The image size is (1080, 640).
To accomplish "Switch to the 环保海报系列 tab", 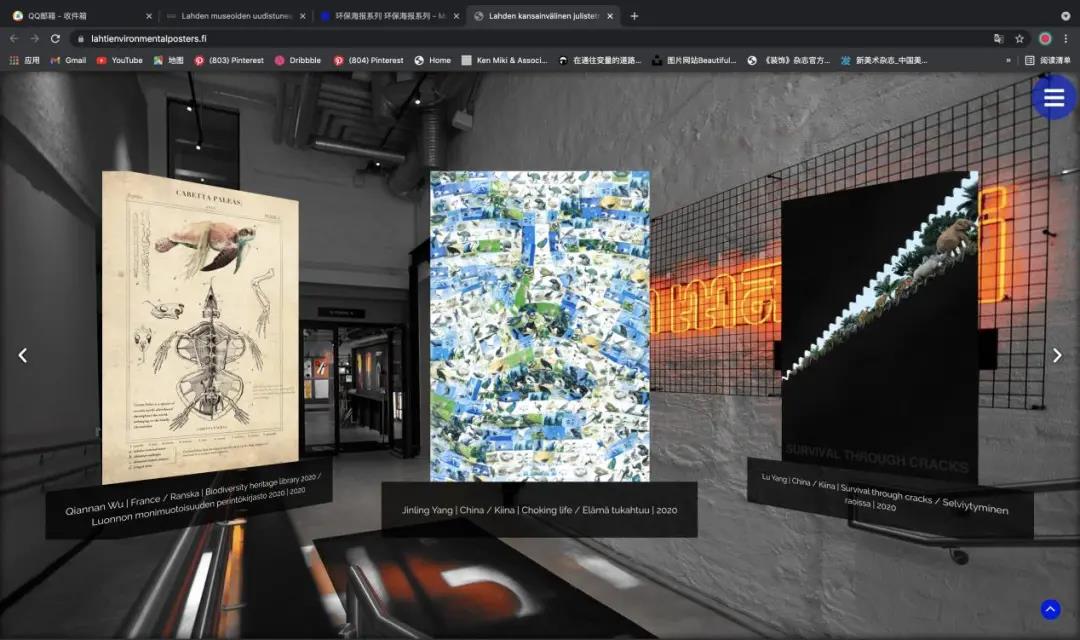I will [388, 16].
